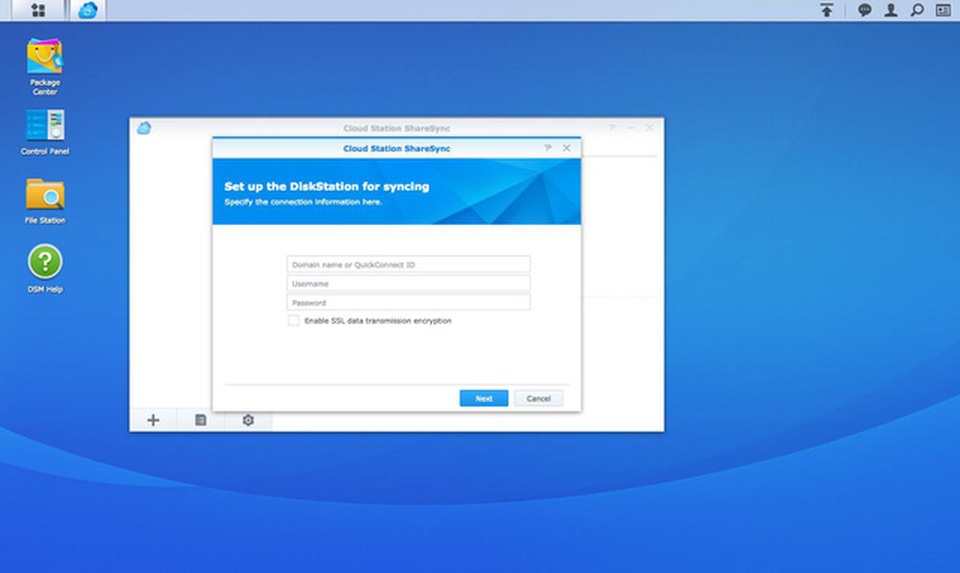Click 'Specify the connection information here.' text

click(x=303, y=202)
